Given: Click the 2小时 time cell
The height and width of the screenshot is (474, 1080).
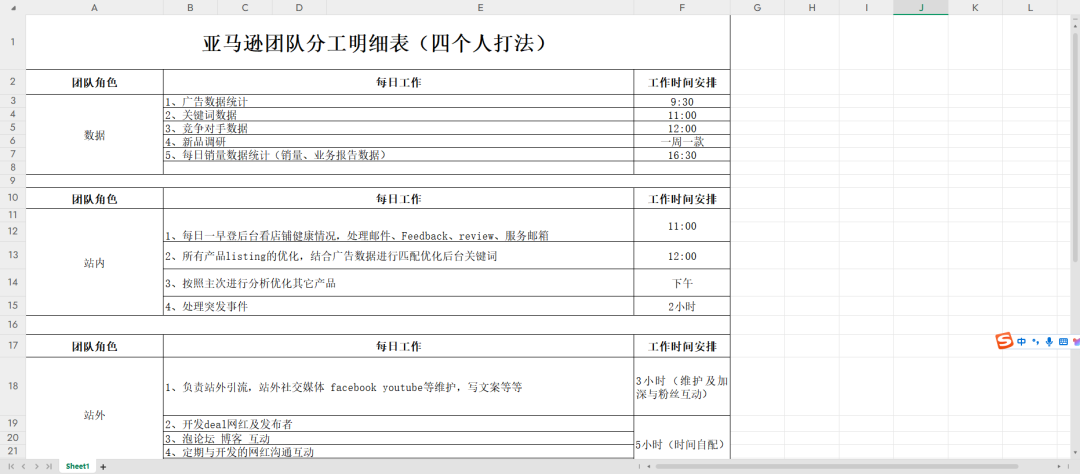Looking at the screenshot, I should 682,306.
